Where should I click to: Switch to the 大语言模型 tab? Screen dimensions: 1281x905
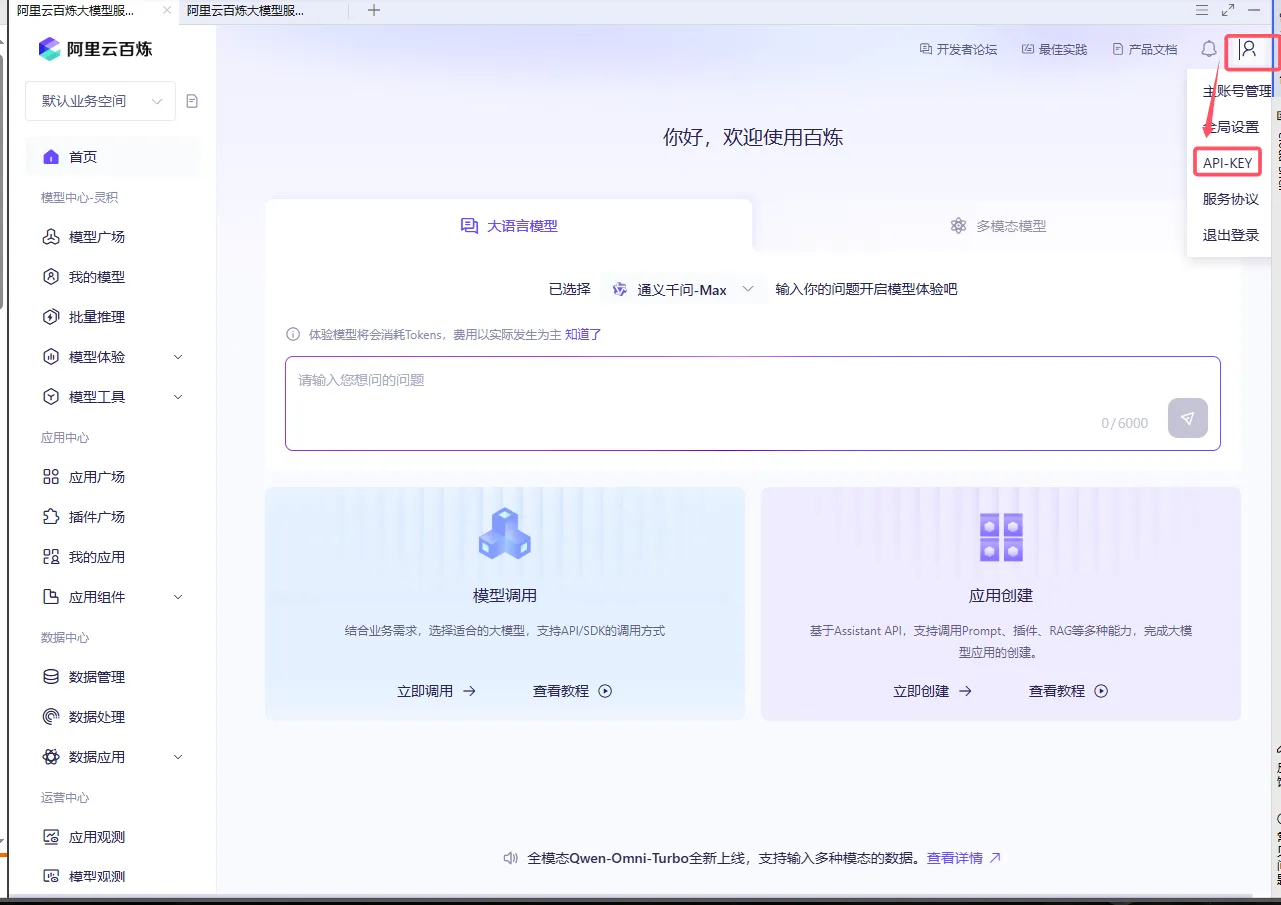click(x=509, y=226)
